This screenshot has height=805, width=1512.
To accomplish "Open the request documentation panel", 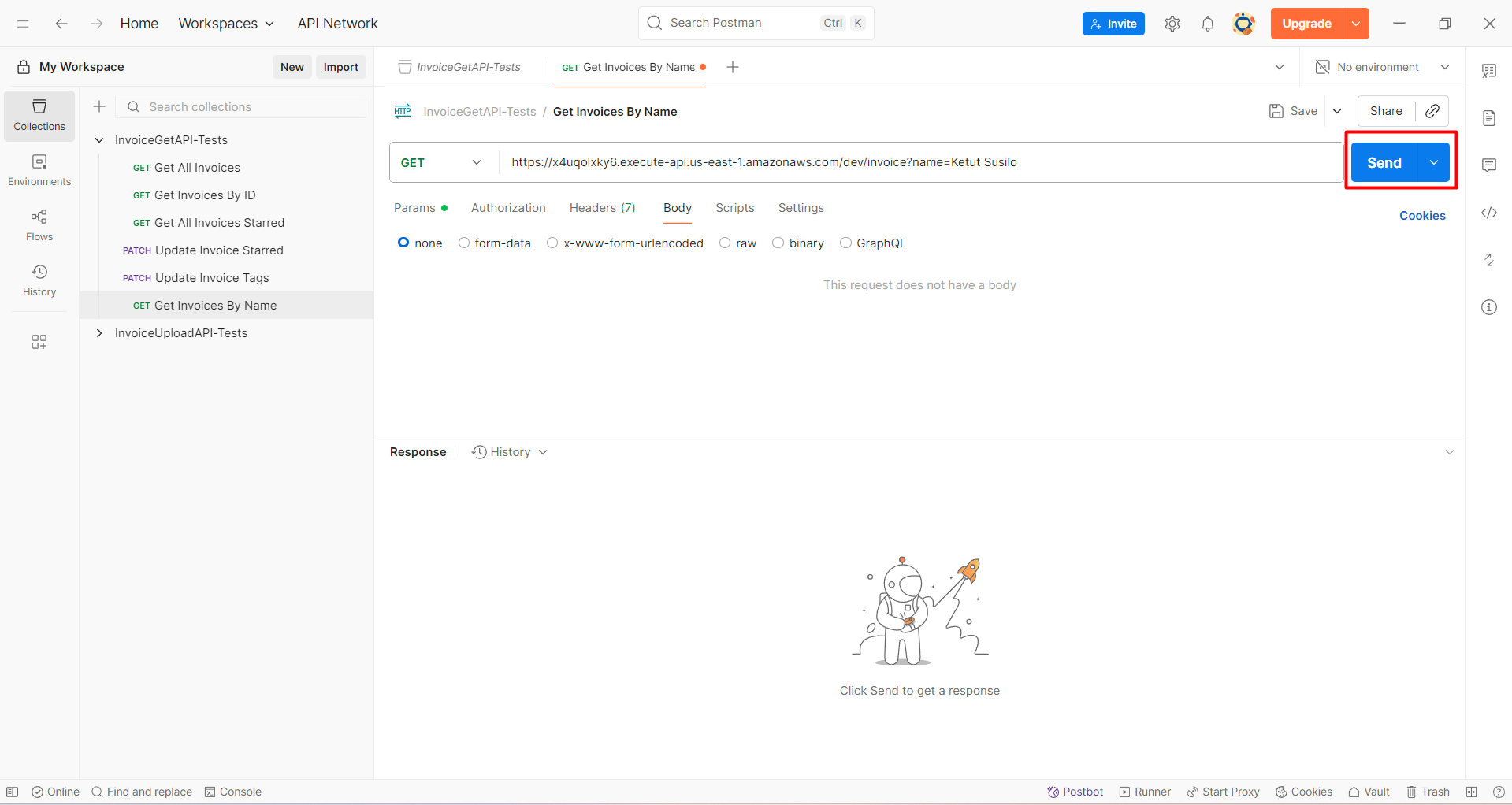I will tap(1489, 117).
